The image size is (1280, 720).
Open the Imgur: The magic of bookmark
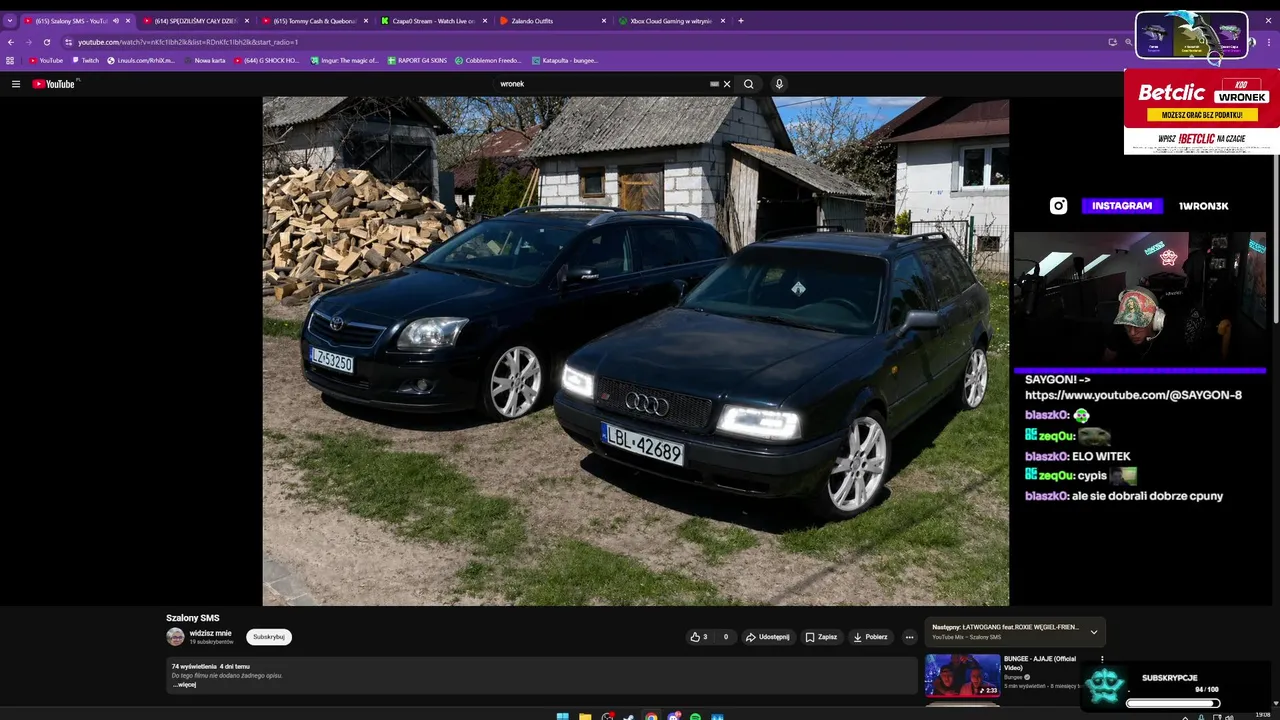[344, 60]
